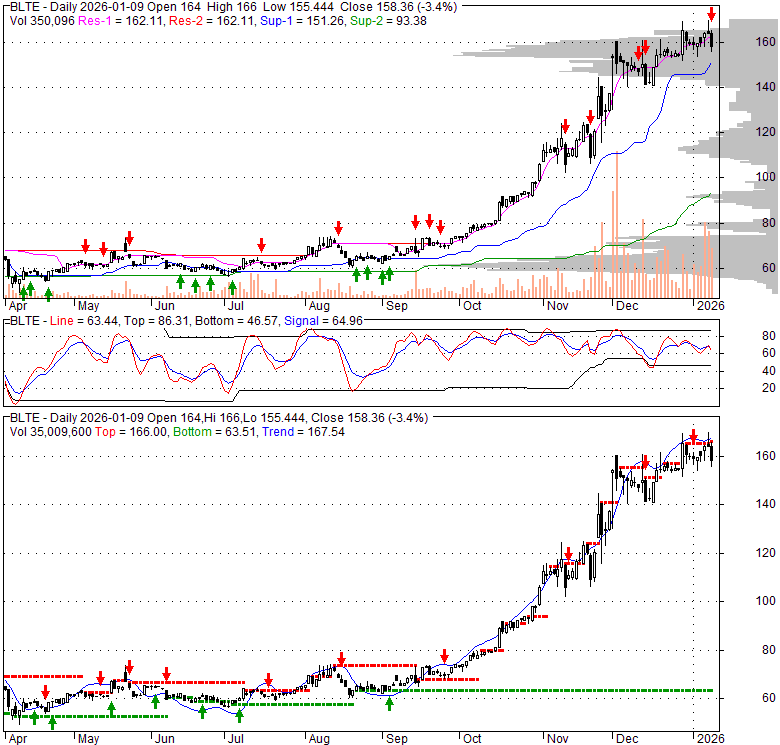Click the green buy arrow in early September, bottom chart
The width and height of the screenshot is (780, 745).
tap(390, 703)
